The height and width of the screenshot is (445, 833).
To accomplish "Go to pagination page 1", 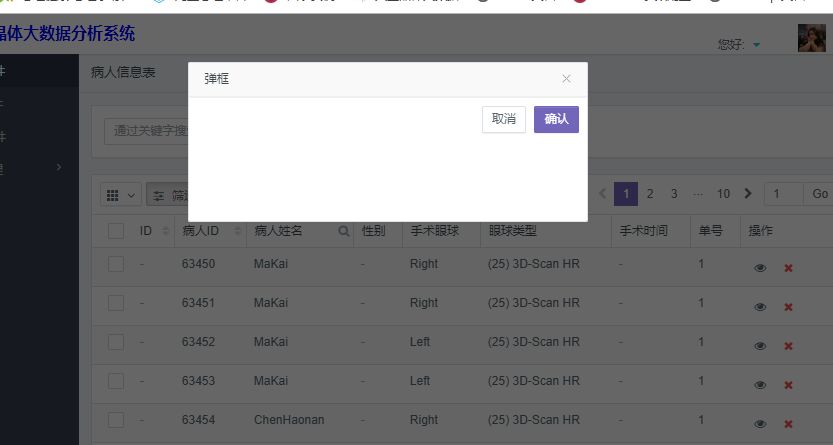I will tap(626, 194).
